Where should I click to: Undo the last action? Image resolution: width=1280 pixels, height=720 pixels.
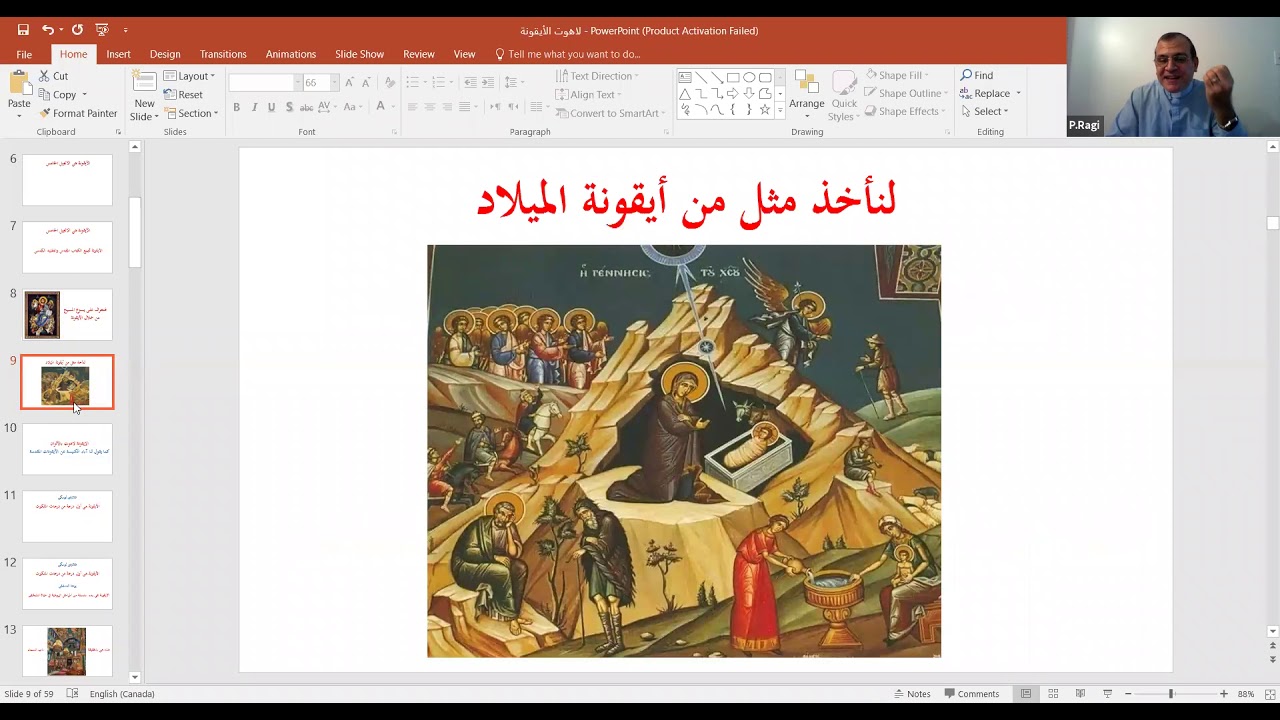(47, 30)
